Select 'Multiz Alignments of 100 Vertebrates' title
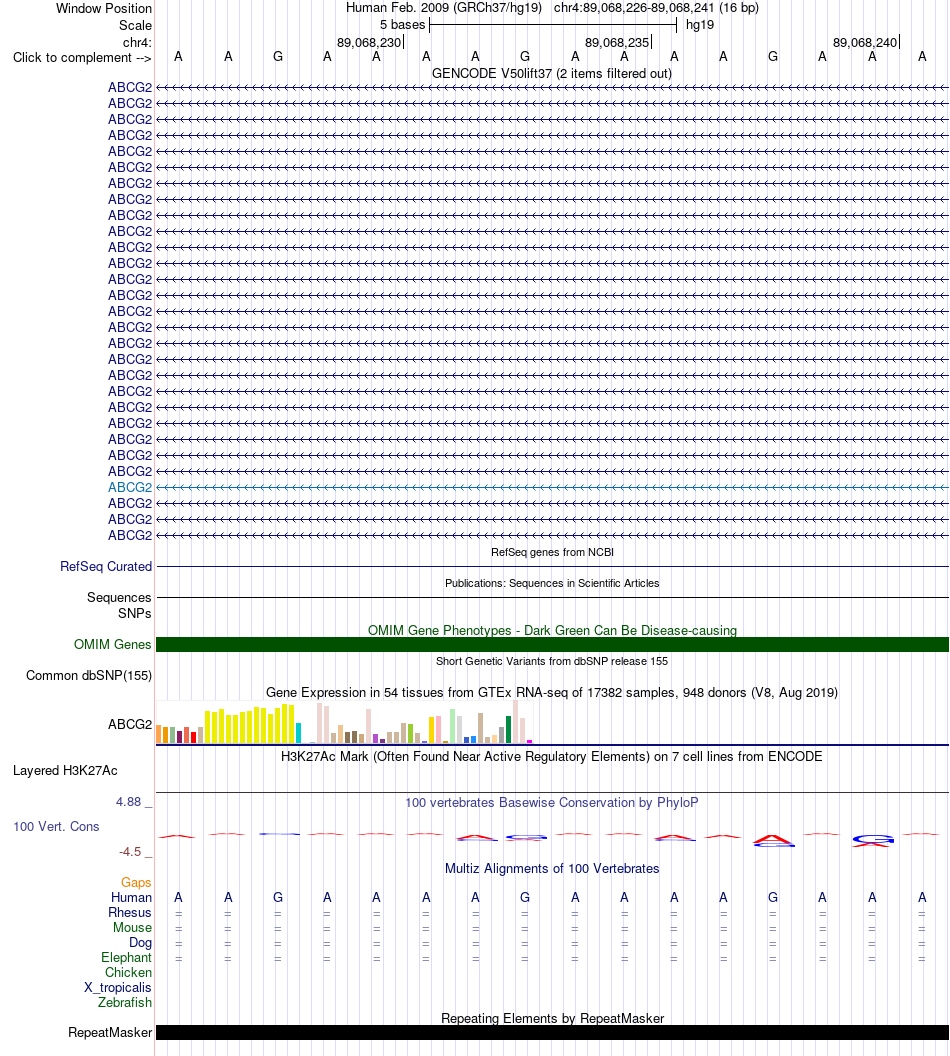 [x=552, y=869]
